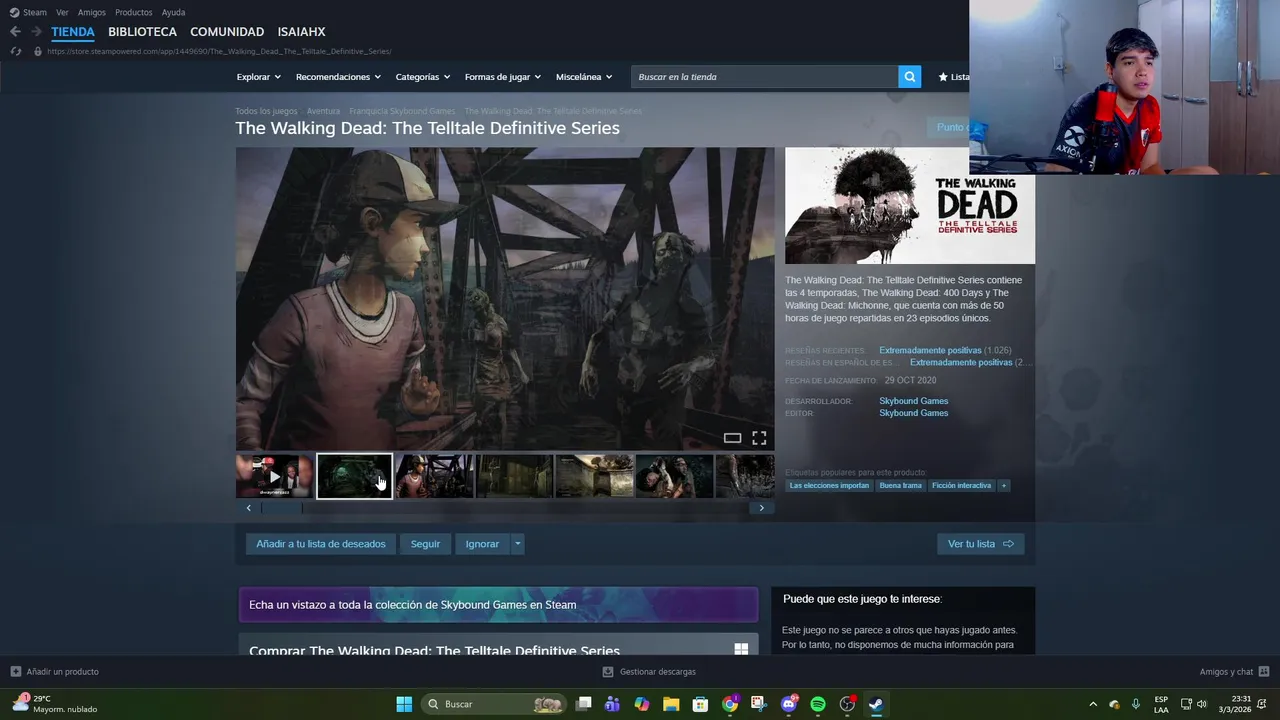Click the thumbnail strip scrollbar handle
This screenshot has width=1280, height=720.
coord(282,508)
